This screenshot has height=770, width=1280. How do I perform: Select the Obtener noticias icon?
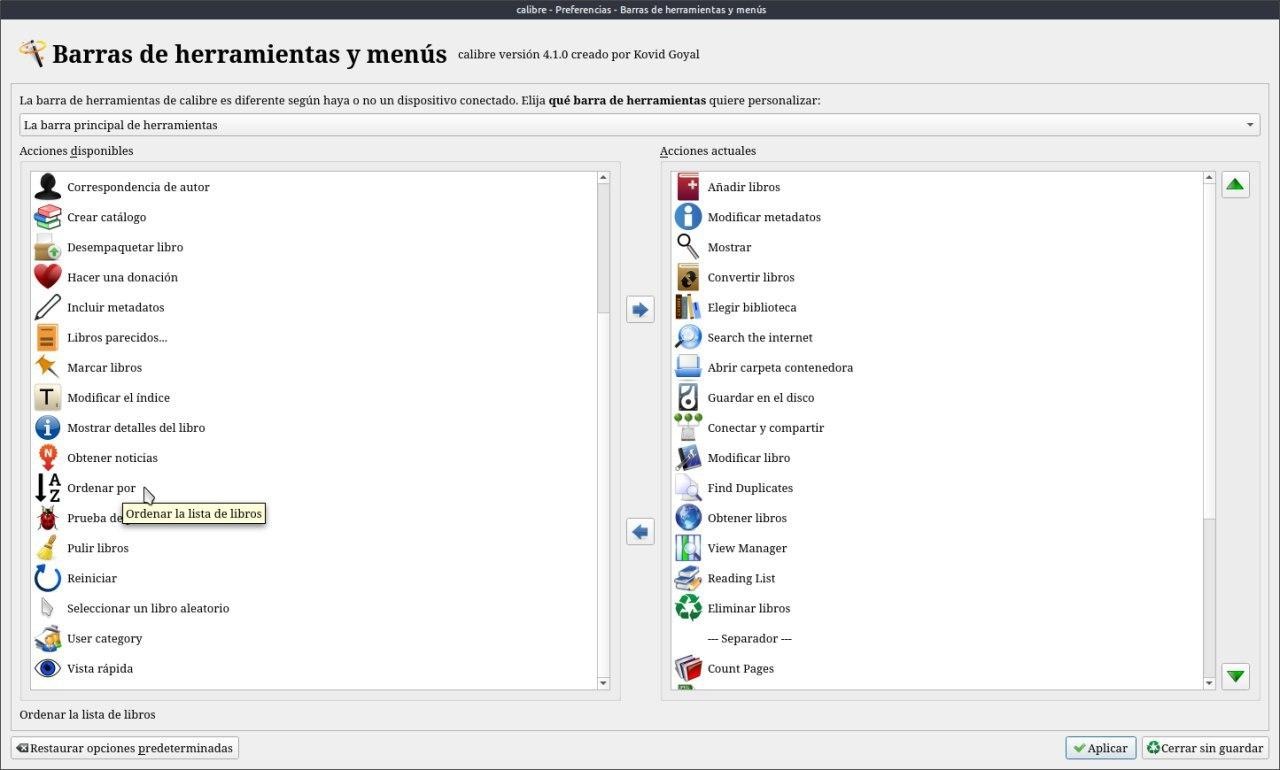(x=47, y=457)
